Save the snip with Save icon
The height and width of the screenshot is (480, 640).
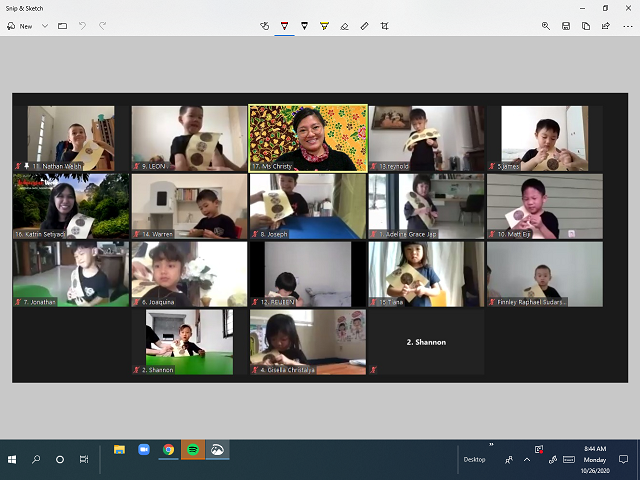[566, 26]
